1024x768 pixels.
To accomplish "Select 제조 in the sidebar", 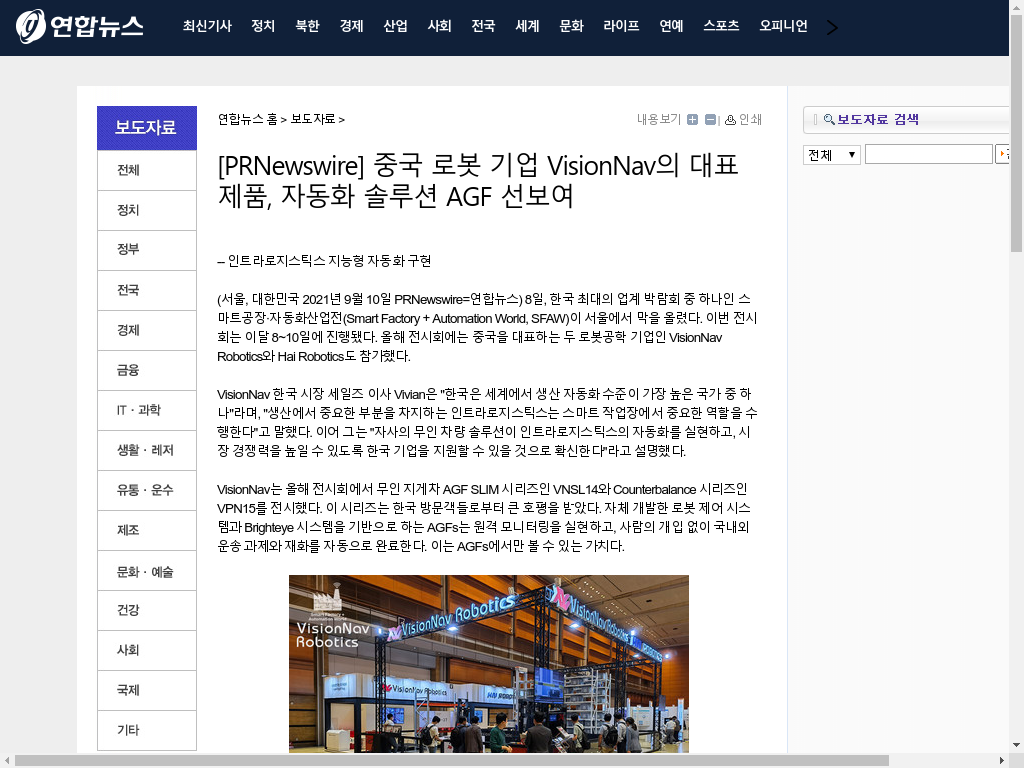I will [147, 530].
